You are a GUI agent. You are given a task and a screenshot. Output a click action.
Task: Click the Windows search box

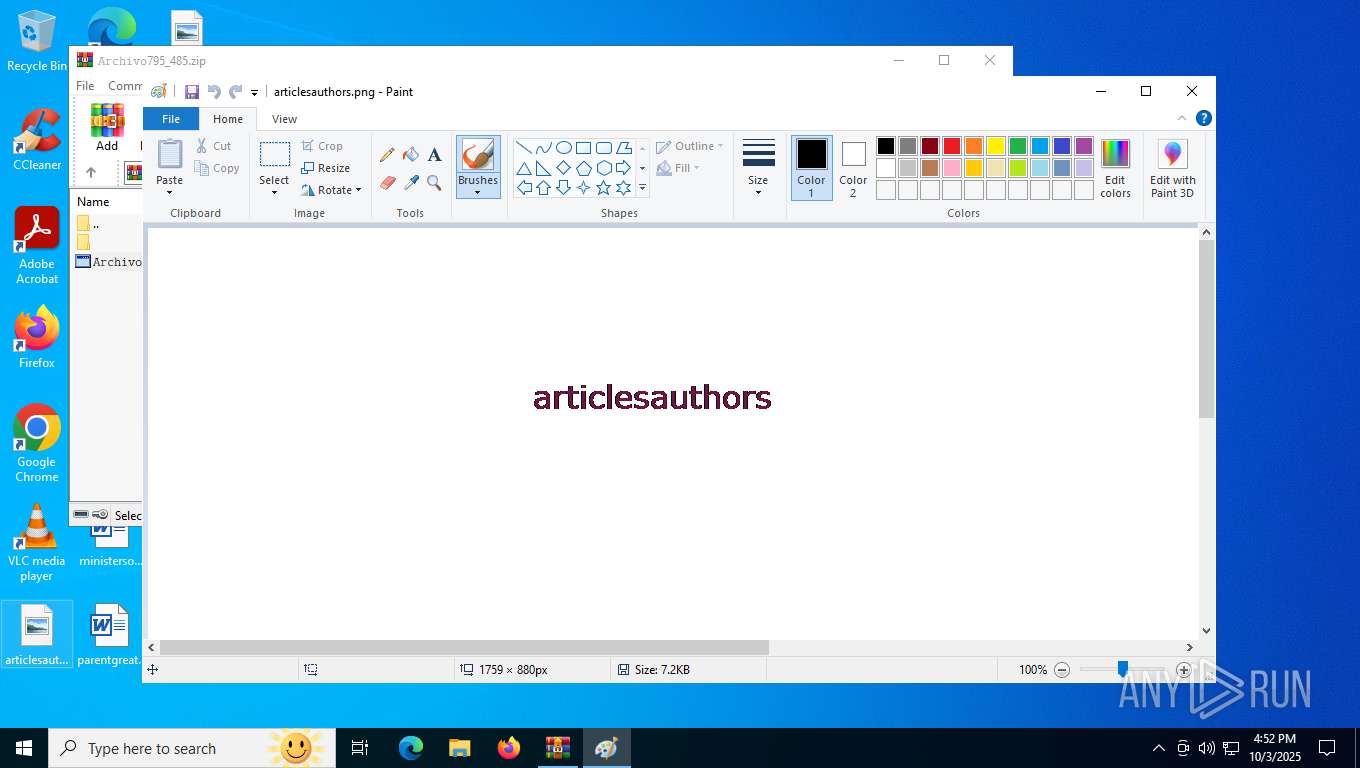click(x=190, y=748)
